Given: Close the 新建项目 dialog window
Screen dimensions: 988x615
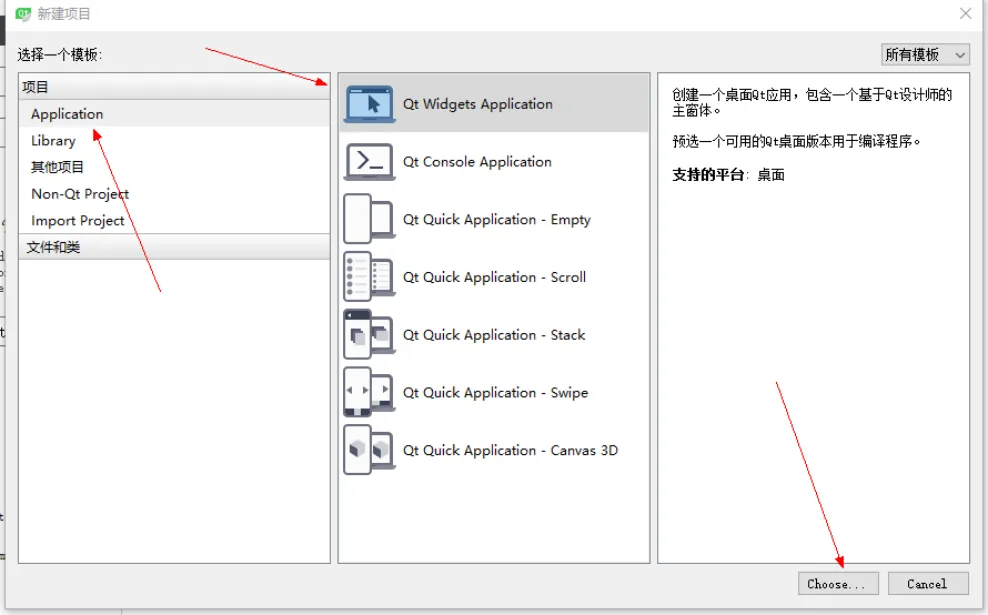Looking at the screenshot, I should point(965,14).
